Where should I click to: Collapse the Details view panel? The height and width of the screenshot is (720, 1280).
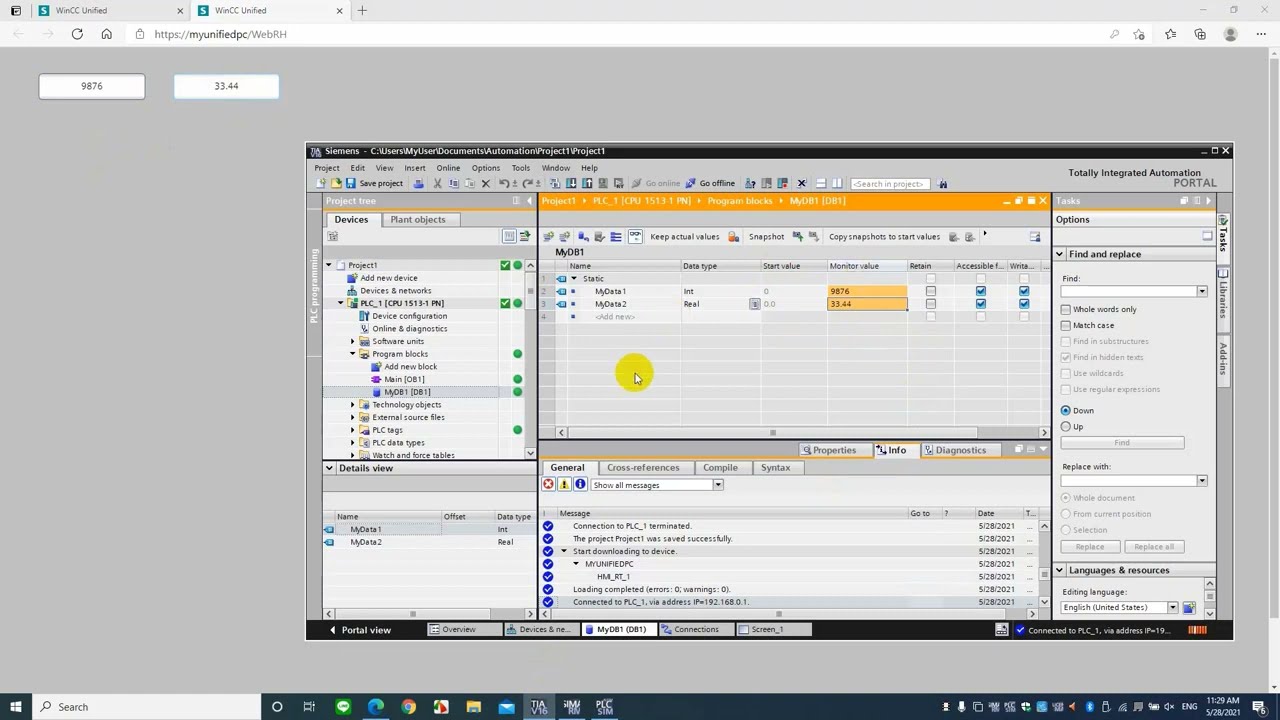[329, 468]
